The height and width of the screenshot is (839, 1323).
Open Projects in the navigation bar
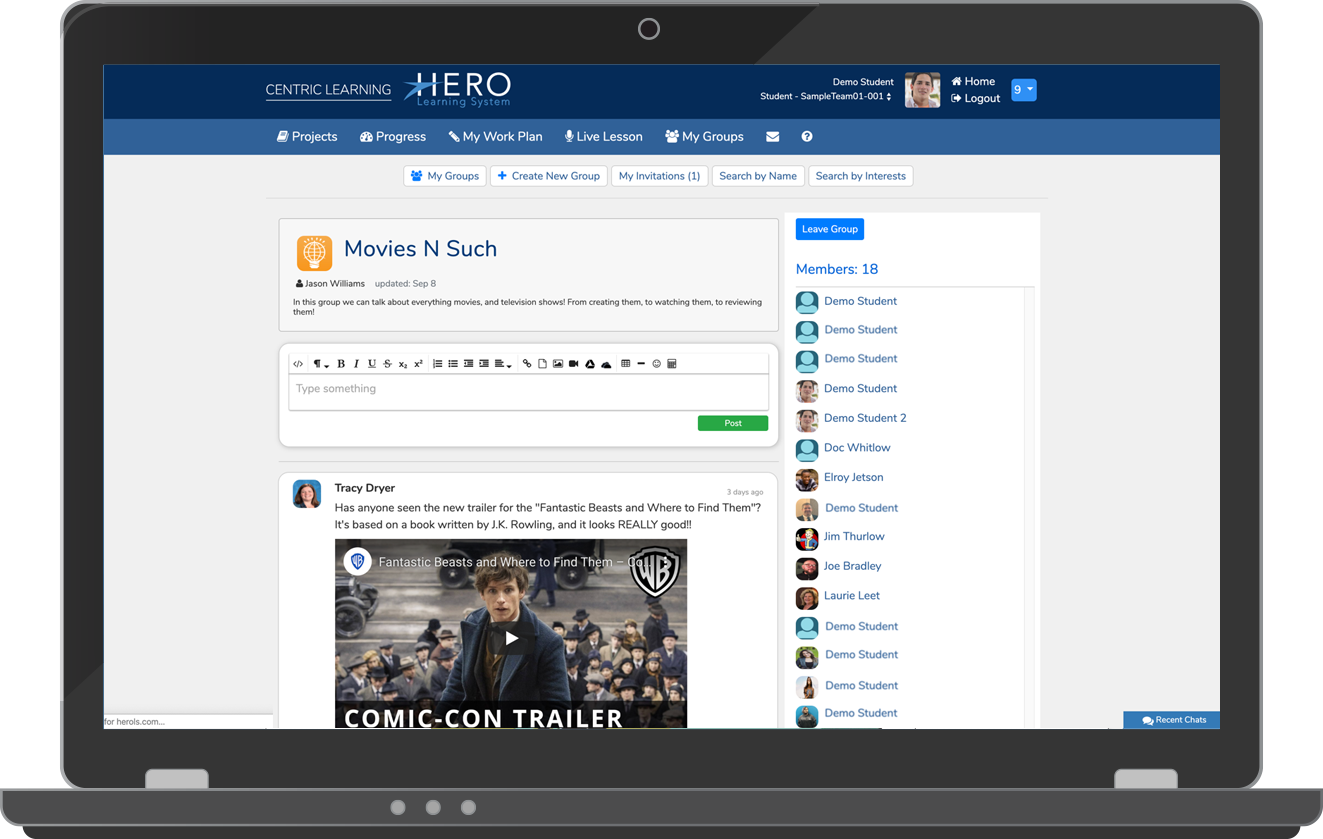[x=307, y=137]
